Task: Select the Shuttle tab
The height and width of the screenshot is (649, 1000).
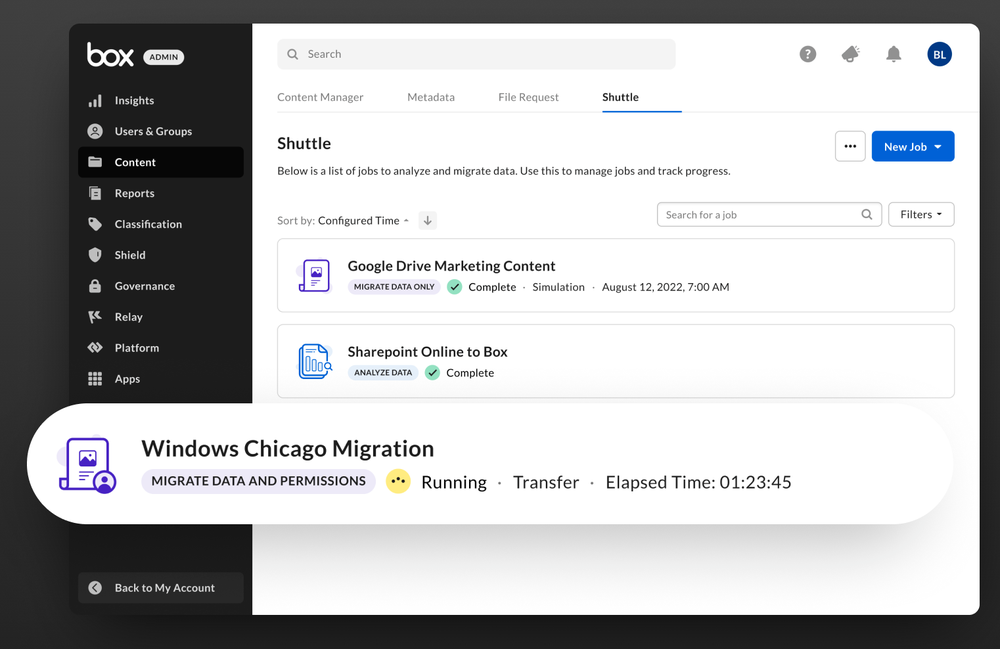Action: pos(621,97)
